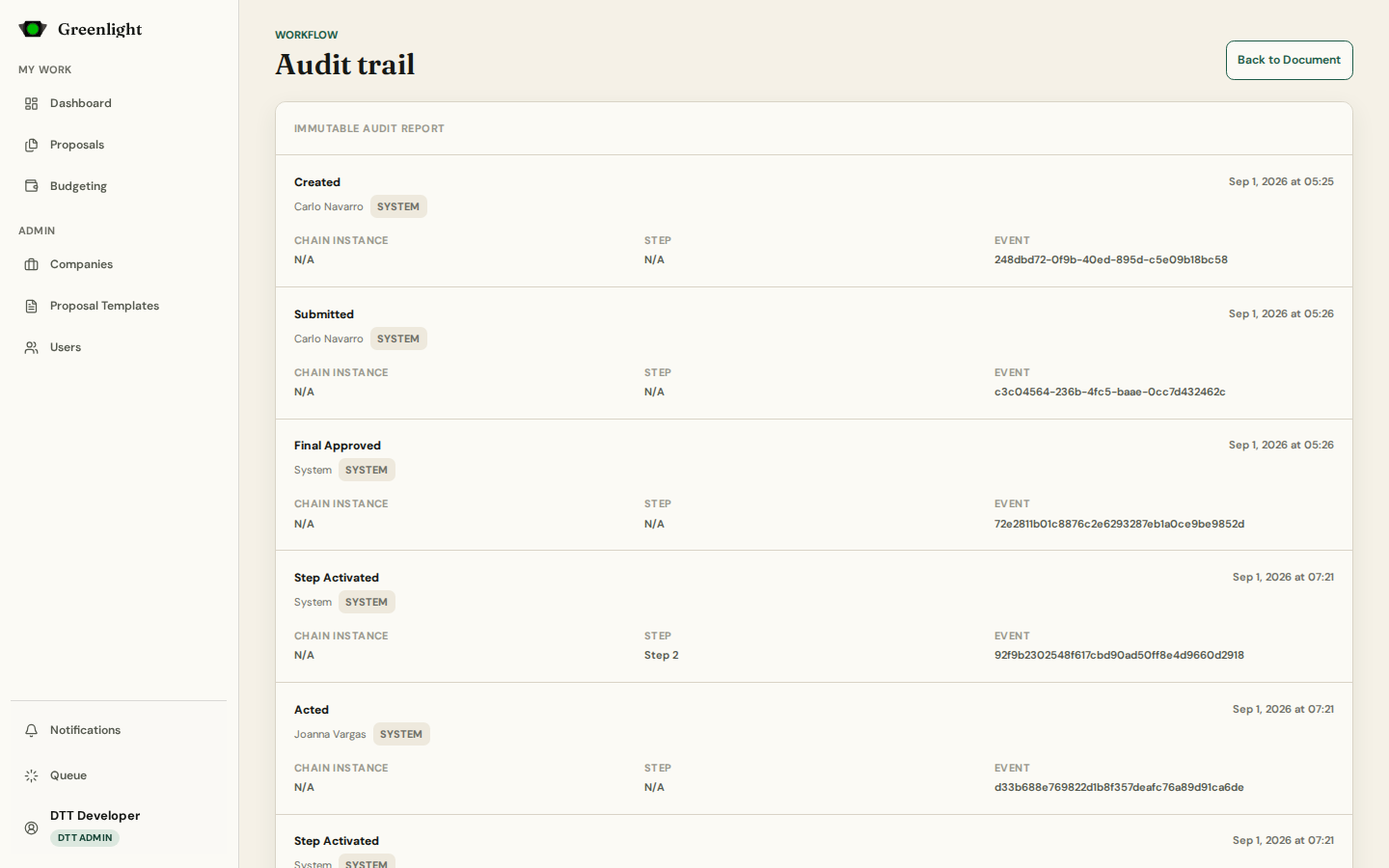
Task: Click the Budgeting wallet icon
Action: coord(32,186)
